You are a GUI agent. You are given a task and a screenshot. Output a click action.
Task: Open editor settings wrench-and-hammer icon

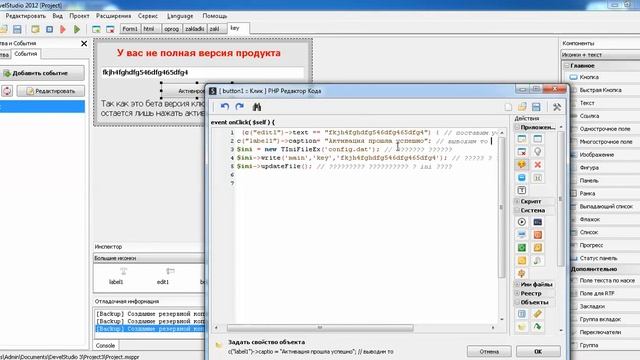click(x=557, y=107)
